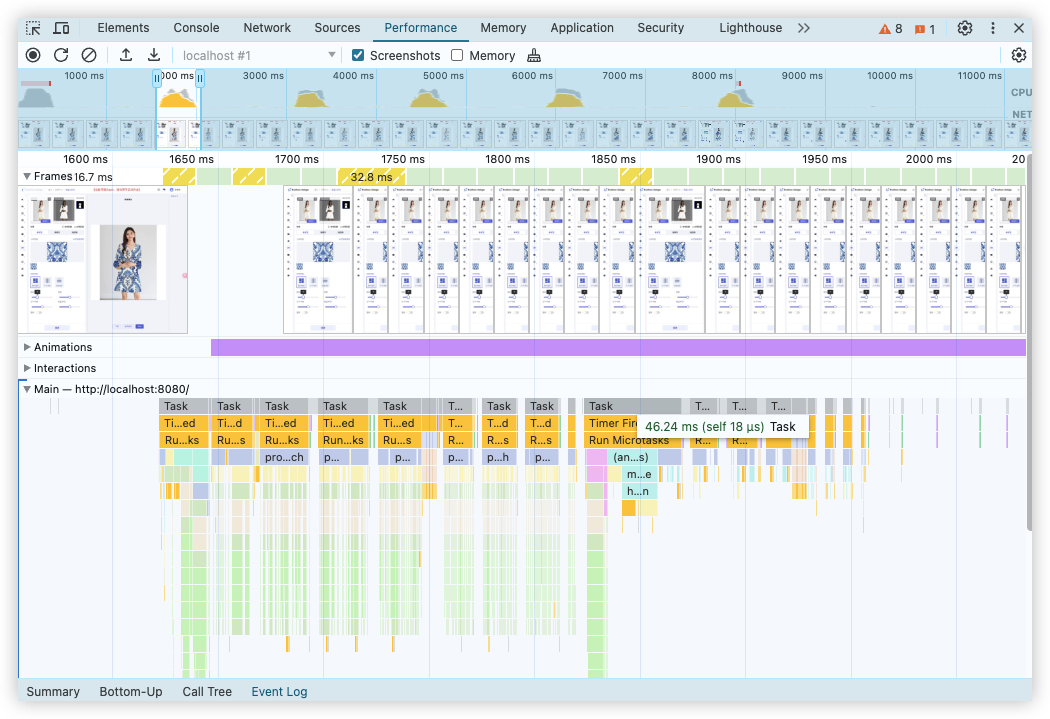The width and height of the screenshot is (1050, 719).
Task: Select the "(an...s)" anonymous function entry
Action: click(x=631, y=457)
